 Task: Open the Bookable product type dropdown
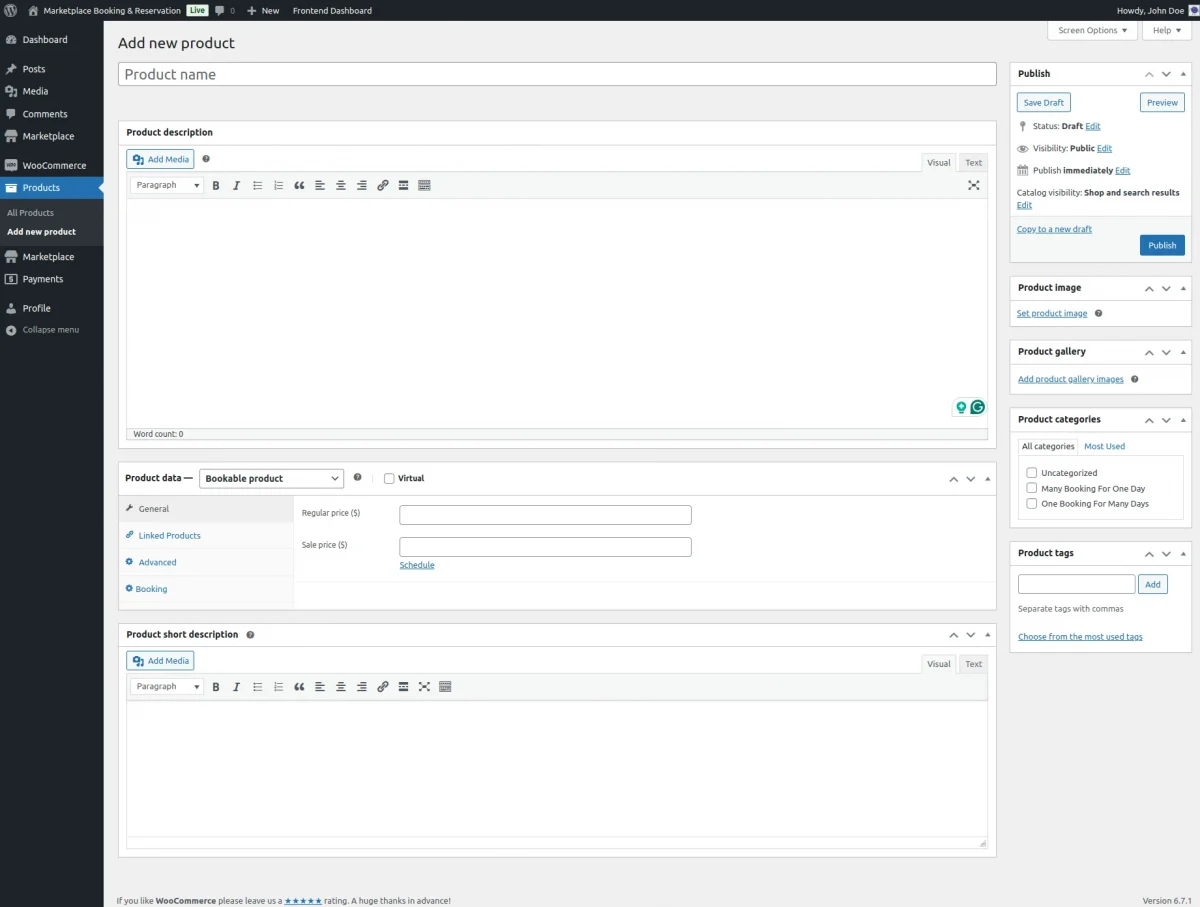point(271,479)
